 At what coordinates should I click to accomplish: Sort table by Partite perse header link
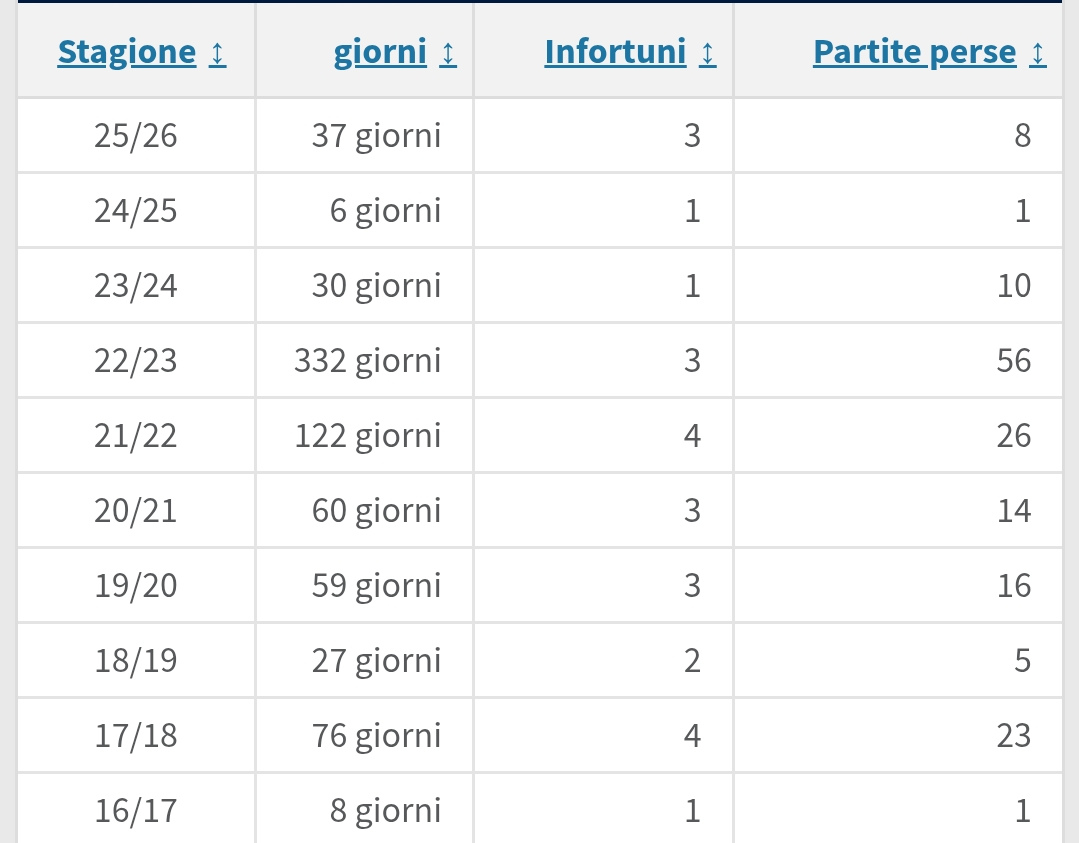[x=914, y=52]
